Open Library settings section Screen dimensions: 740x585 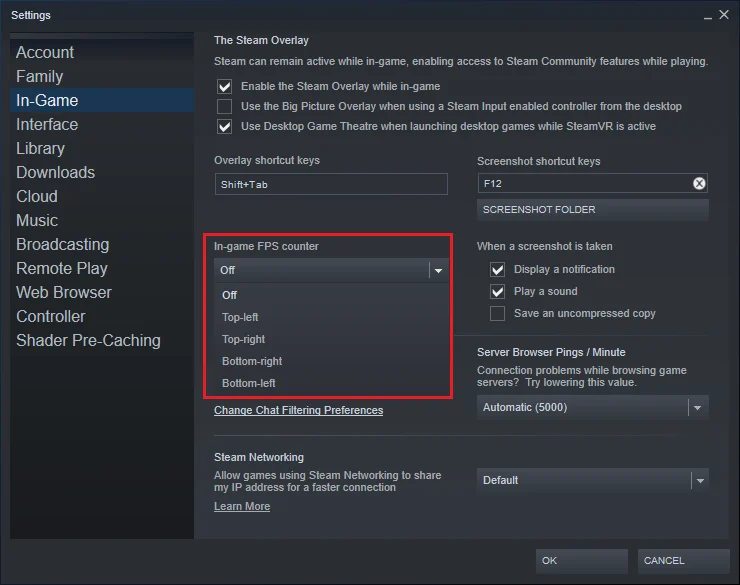pos(102,149)
